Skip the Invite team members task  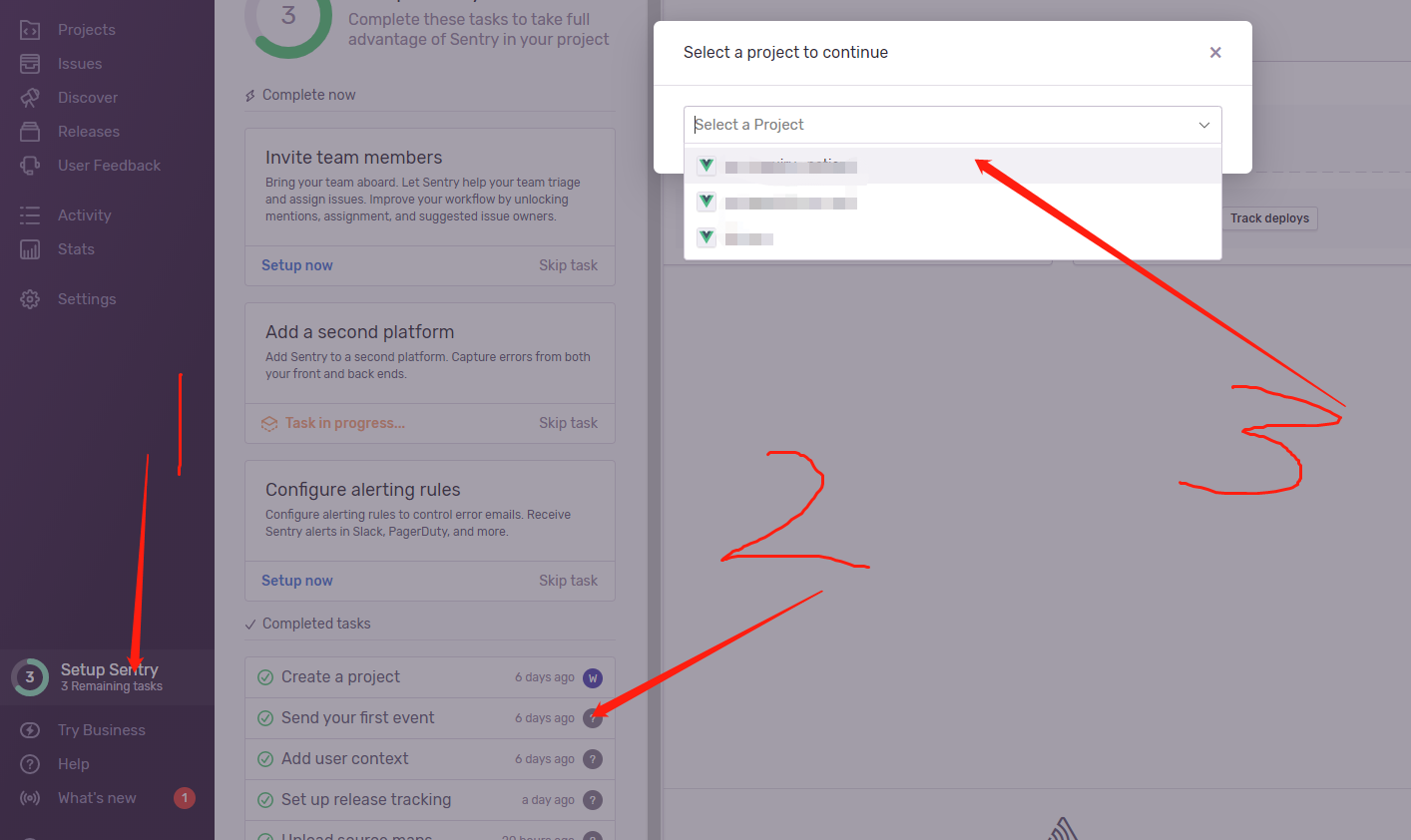[568, 265]
